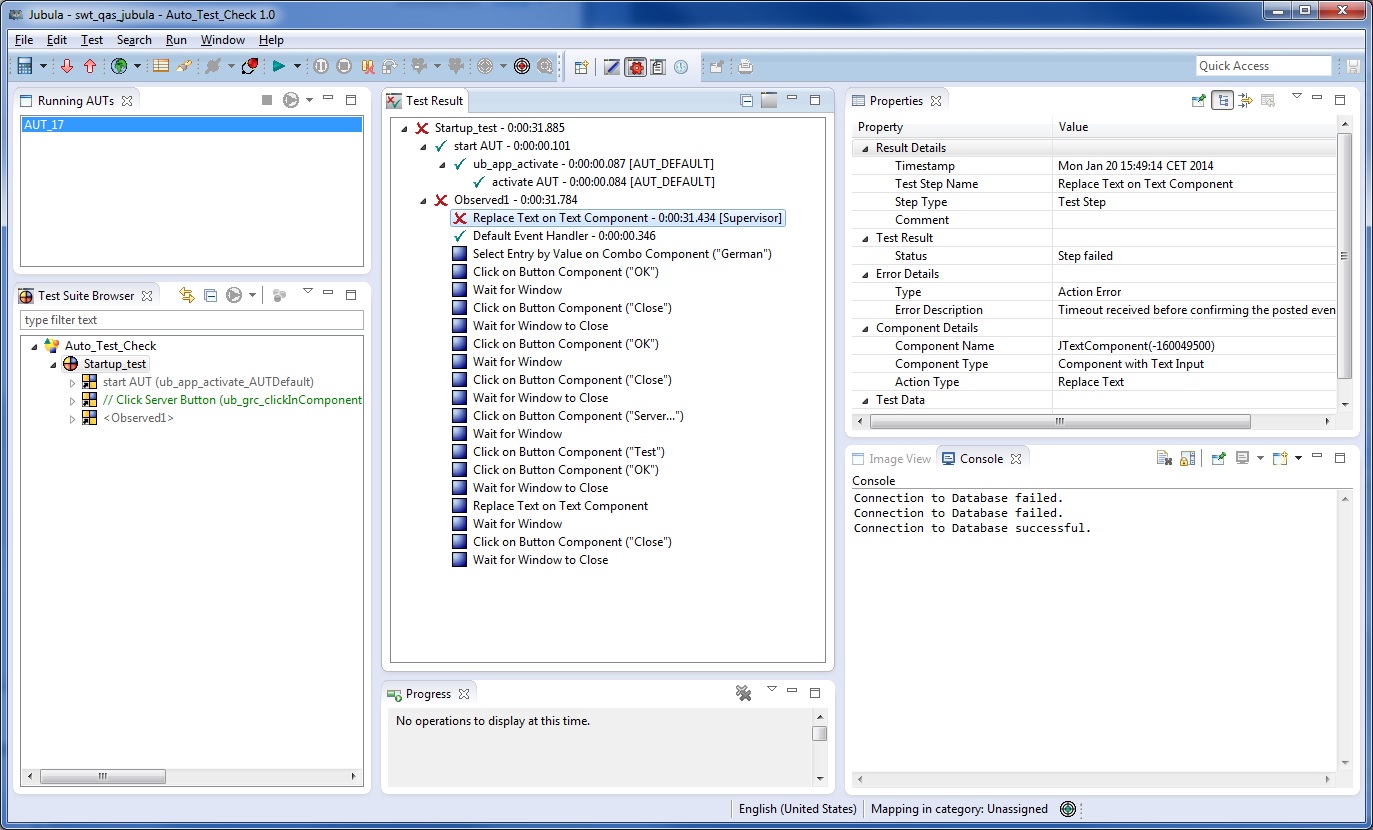
Task: Click the printer icon in toolbar
Action: [745, 67]
